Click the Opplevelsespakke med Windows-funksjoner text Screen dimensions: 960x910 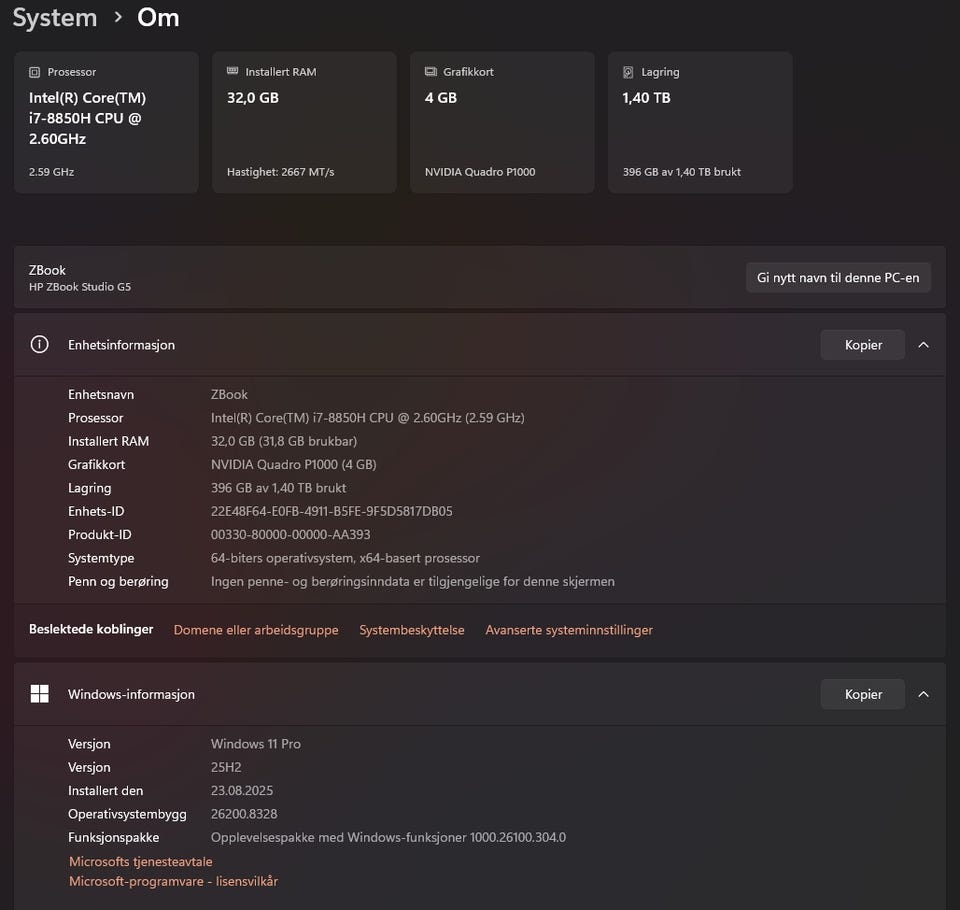coord(388,837)
